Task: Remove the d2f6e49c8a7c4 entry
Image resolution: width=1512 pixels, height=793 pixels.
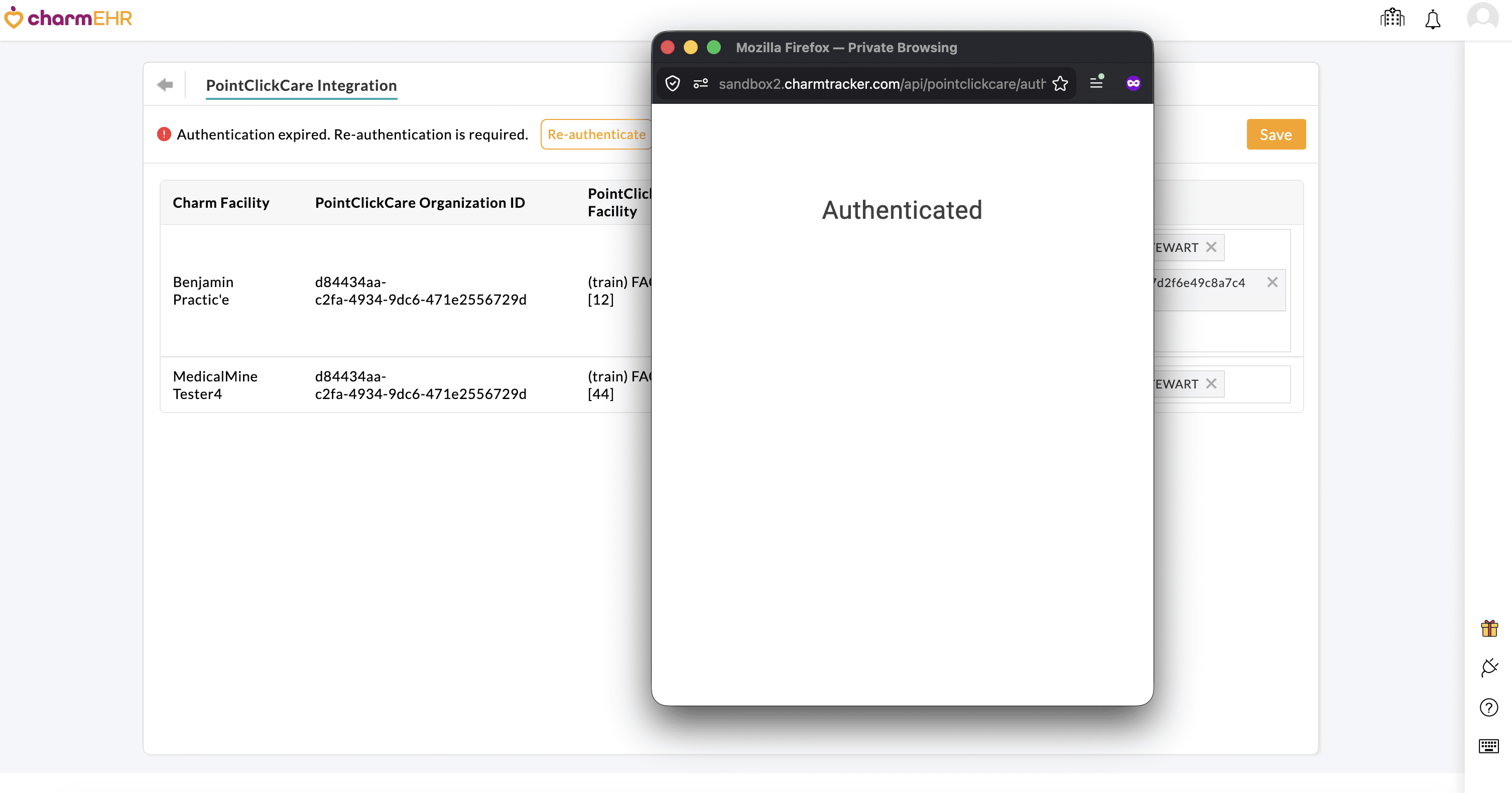Action: coord(1273,283)
